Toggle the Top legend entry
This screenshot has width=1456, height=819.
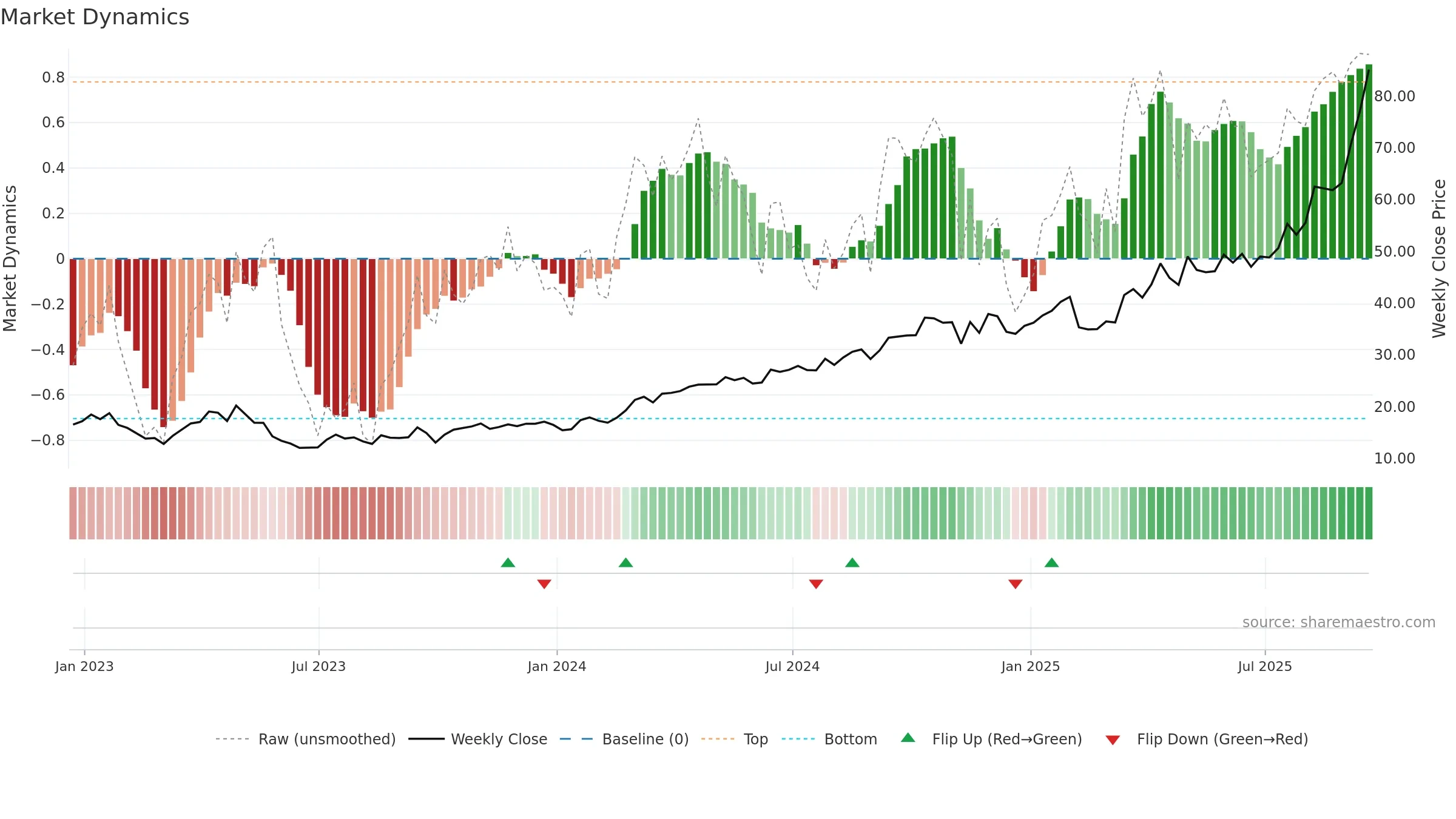tap(734, 739)
